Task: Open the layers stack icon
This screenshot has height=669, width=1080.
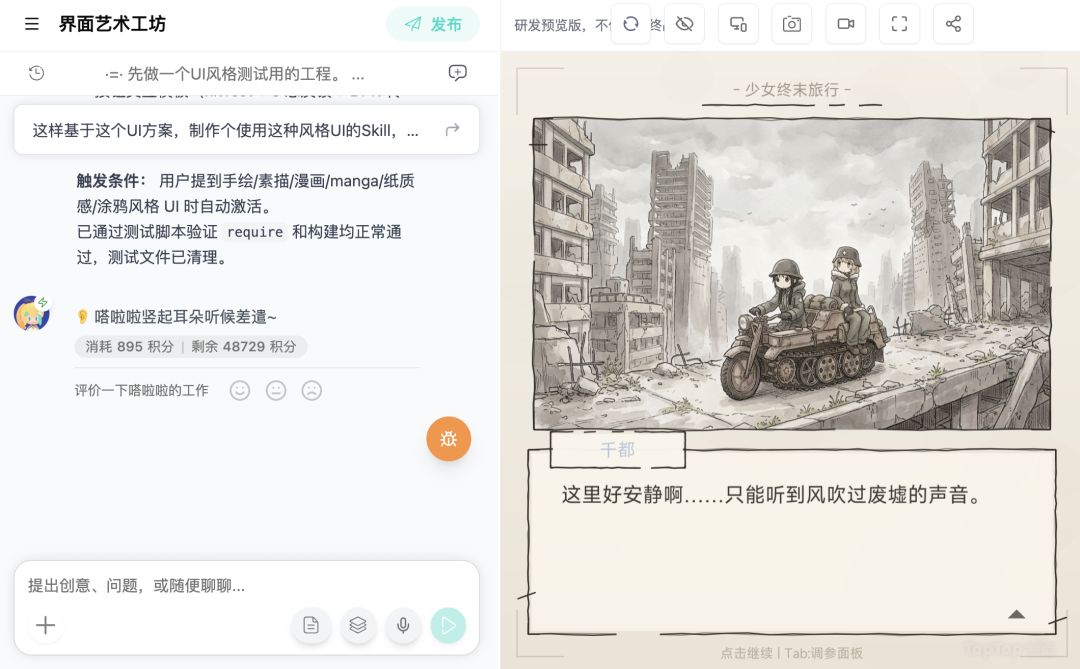Action: tap(357, 625)
